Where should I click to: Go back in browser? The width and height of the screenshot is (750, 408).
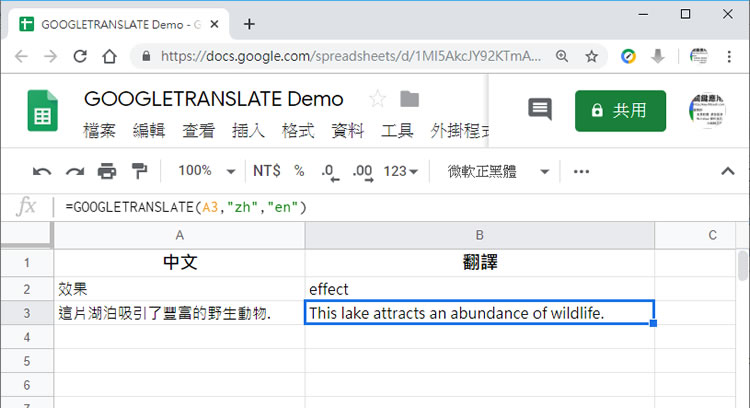21,56
